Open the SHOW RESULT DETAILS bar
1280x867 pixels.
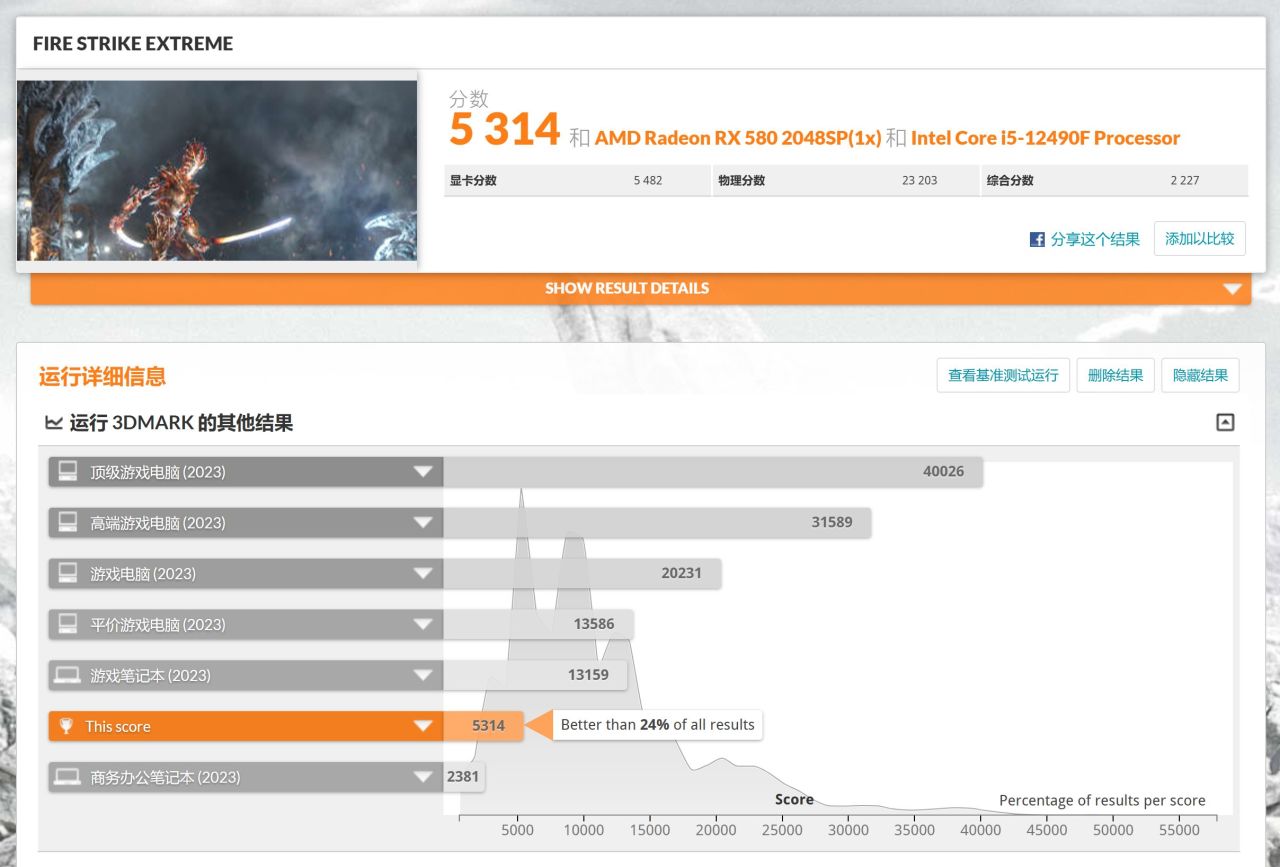[x=641, y=288]
